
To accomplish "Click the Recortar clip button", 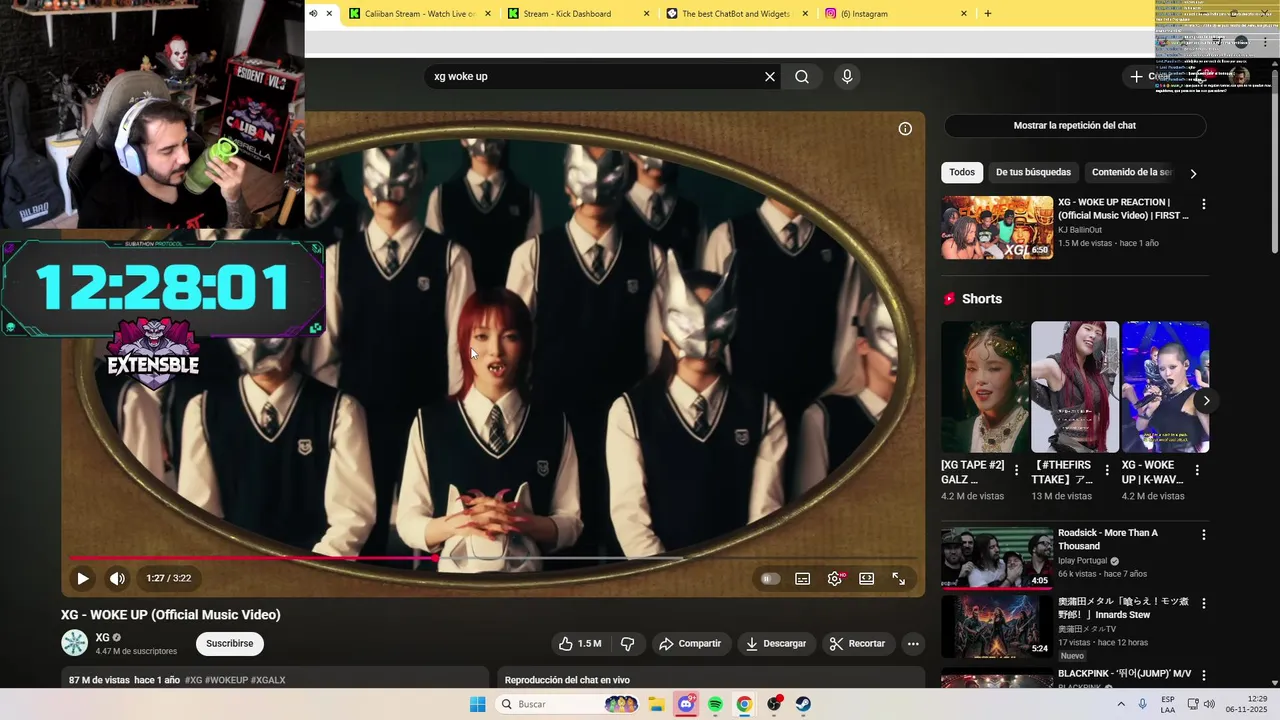I will (858, 644).
